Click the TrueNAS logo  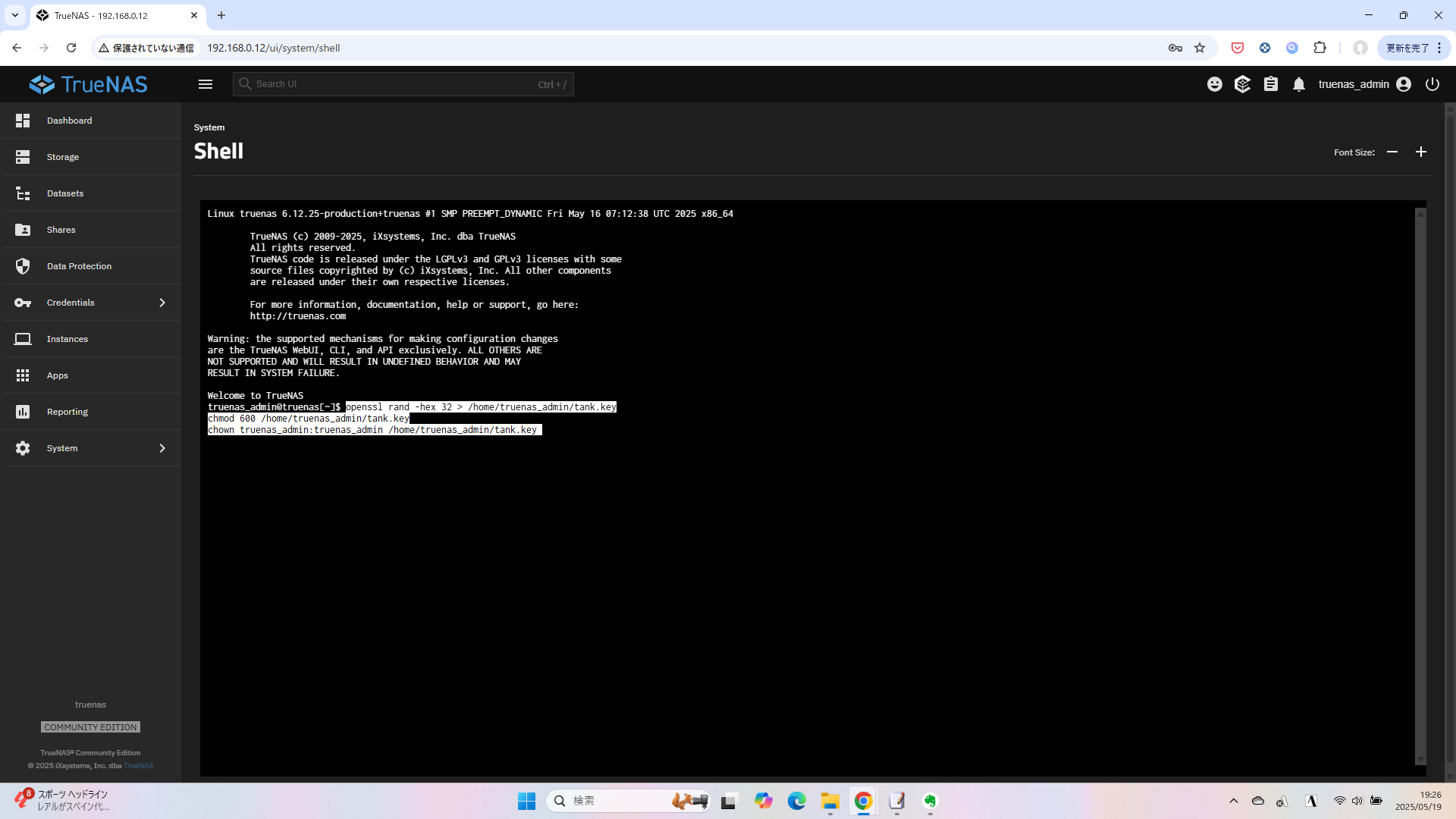[89, 84]
